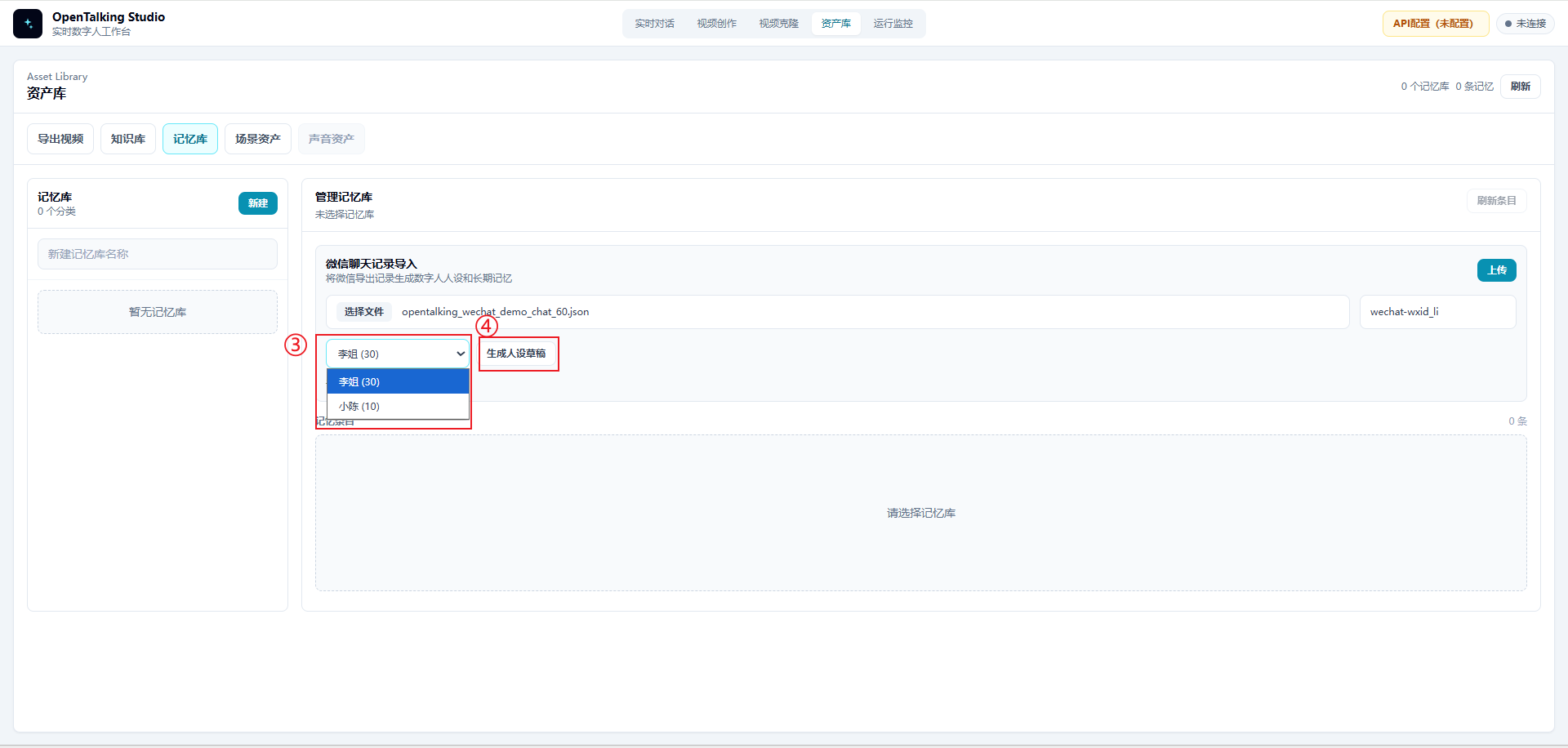Click the 未选择记忆库 status text
1568x748 pixels.
pos(345,215)
